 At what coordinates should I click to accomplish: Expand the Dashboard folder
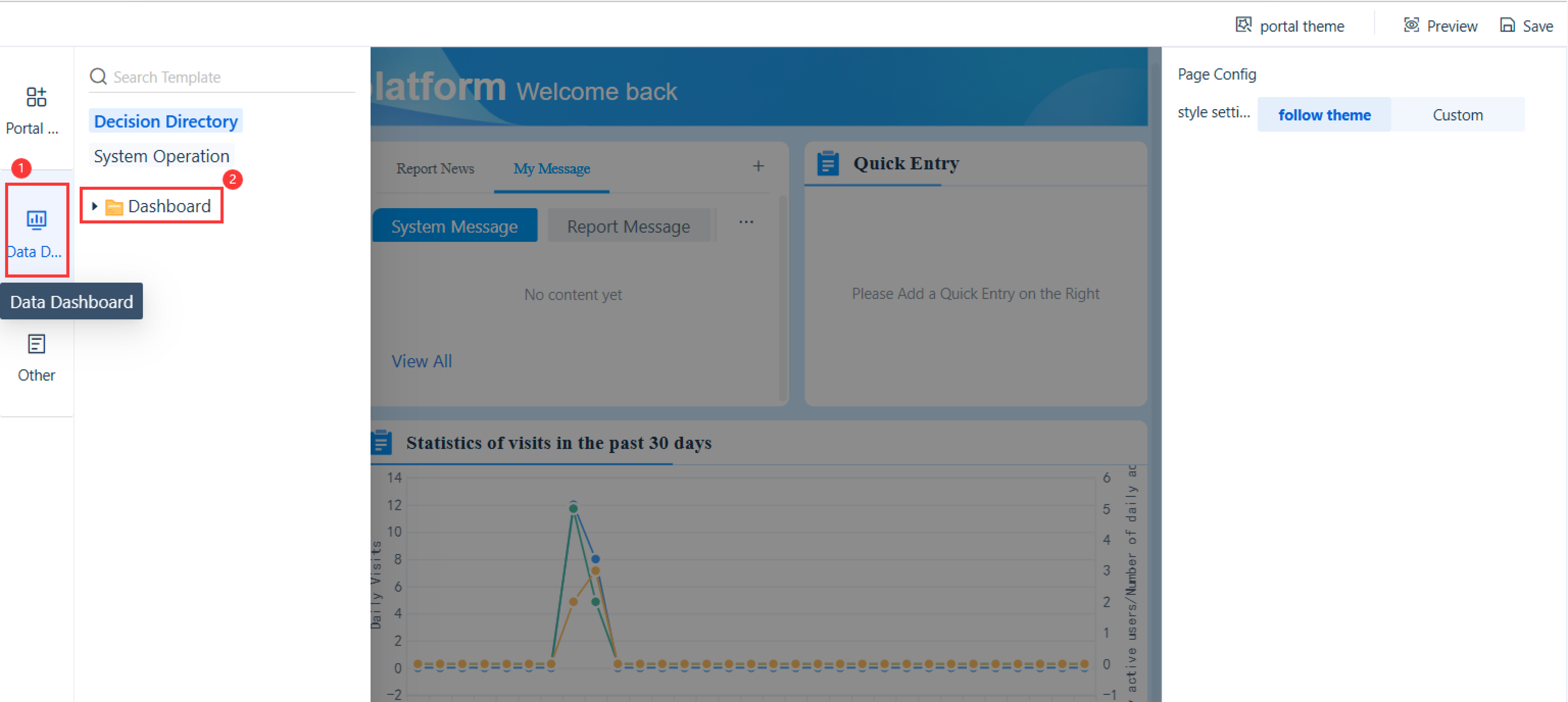tap(95, 206)
